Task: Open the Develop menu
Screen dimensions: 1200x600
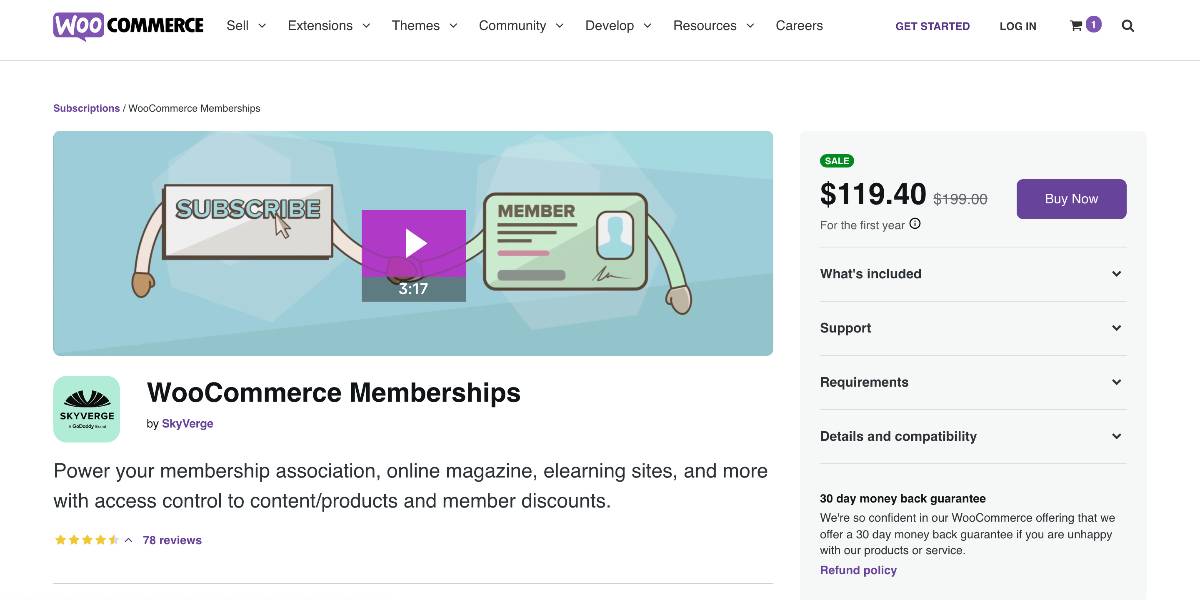Action: coord(619,26)
